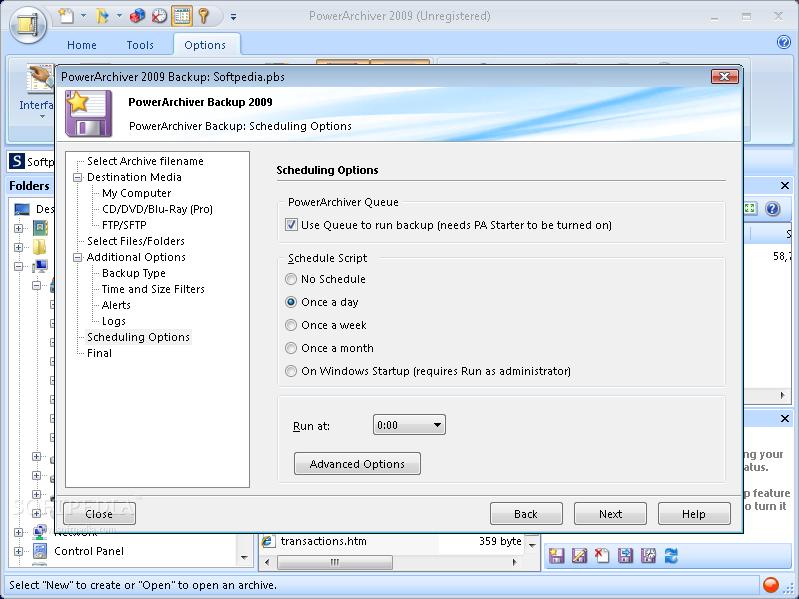Click the Close button in backup dialog
The height and width of the screenshot is (599, 799).
[x=99, y=513]
